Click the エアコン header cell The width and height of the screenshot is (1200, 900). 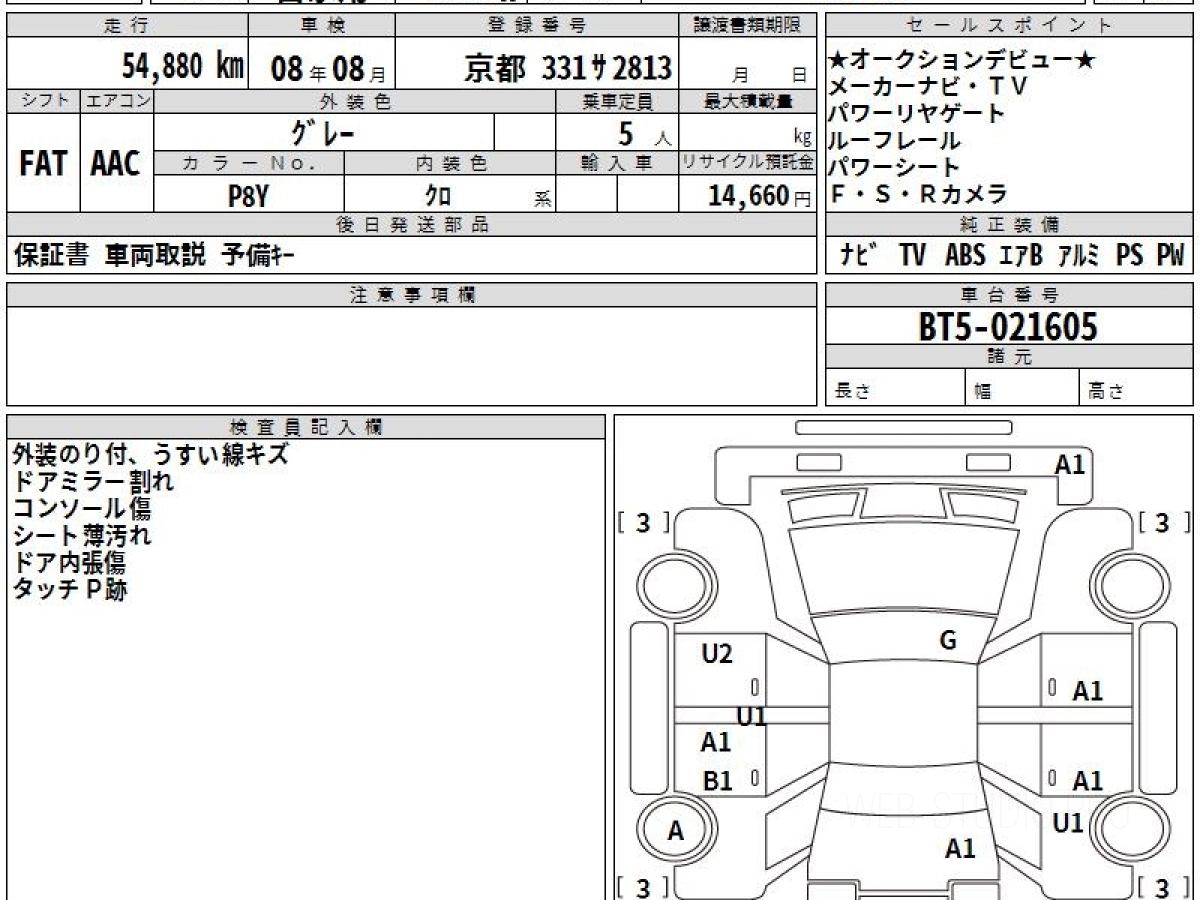pyautogui.click(x=117, y=101)
